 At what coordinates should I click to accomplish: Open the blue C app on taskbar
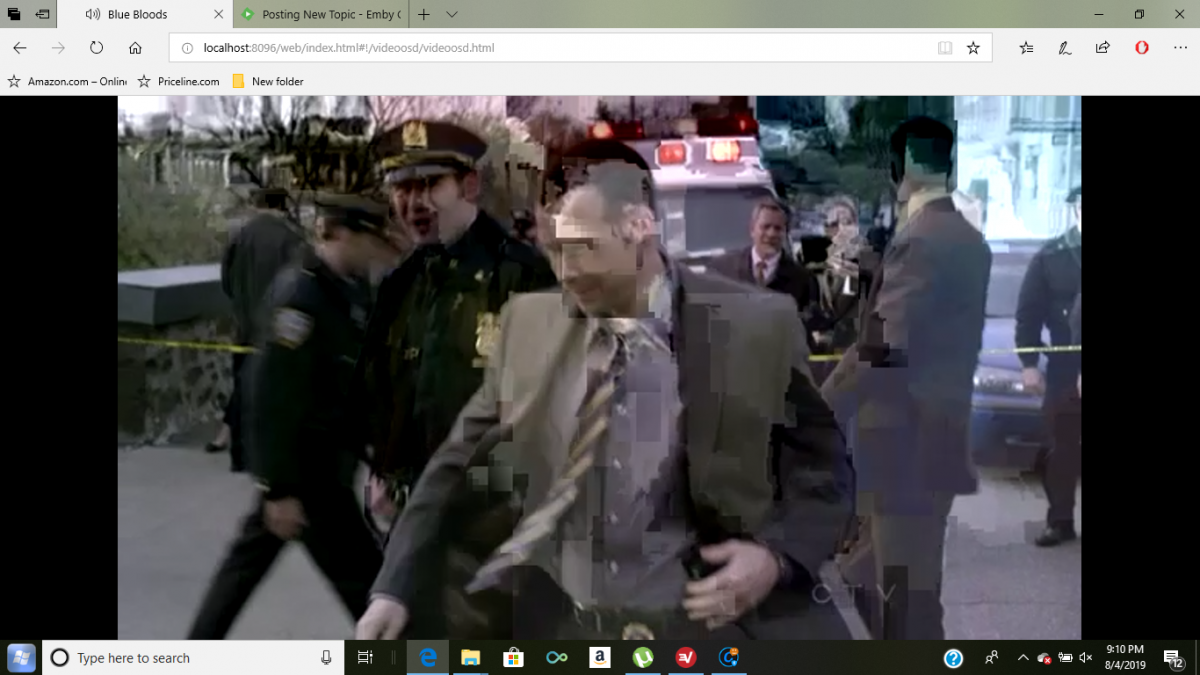pos(729,657)
